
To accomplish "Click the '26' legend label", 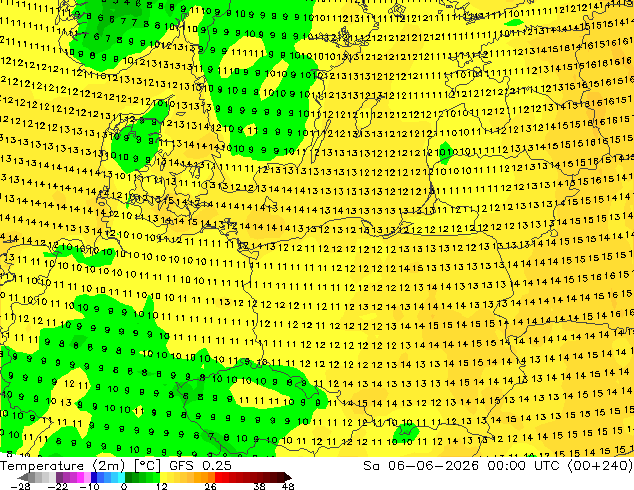I will pyautogui.click(x=210, y=486).
